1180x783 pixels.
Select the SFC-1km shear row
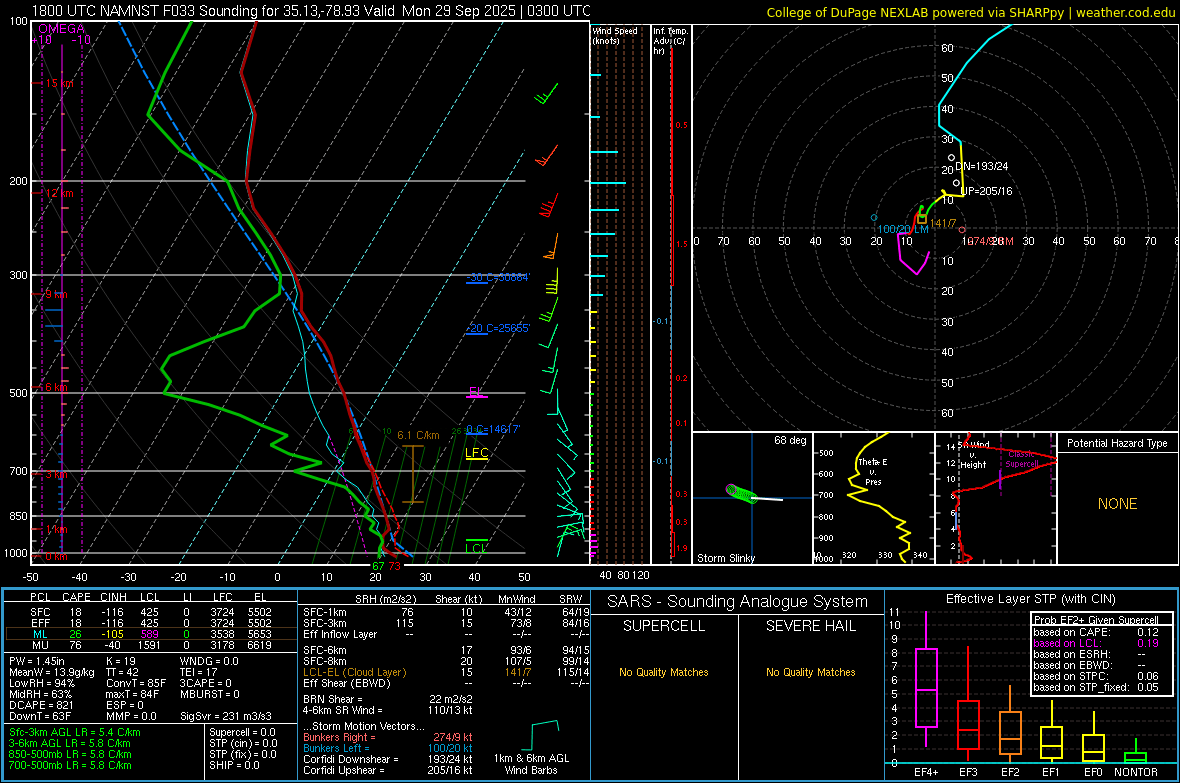click(446, 612)
